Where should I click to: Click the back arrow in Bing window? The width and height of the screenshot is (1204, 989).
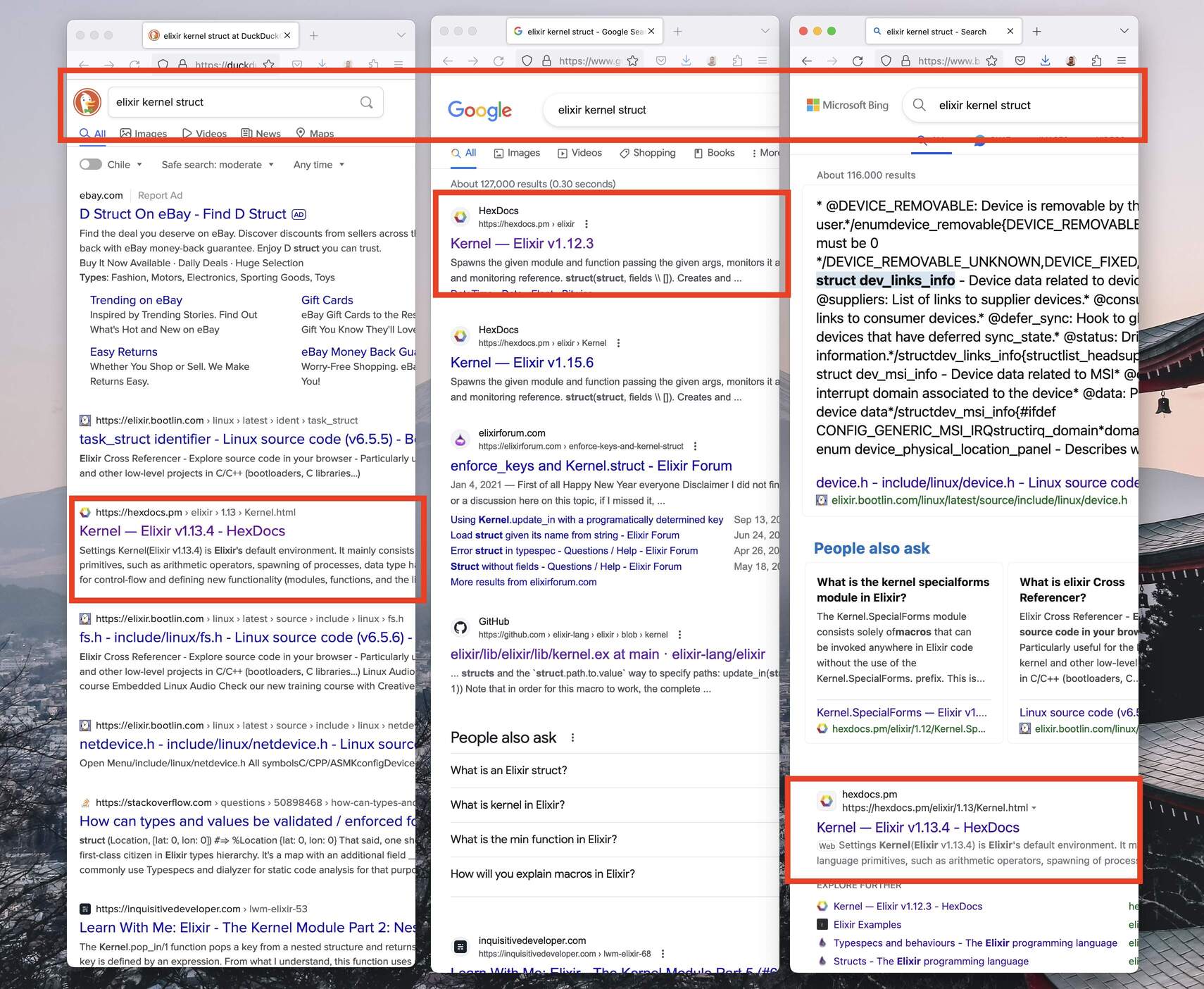[807, 61]
